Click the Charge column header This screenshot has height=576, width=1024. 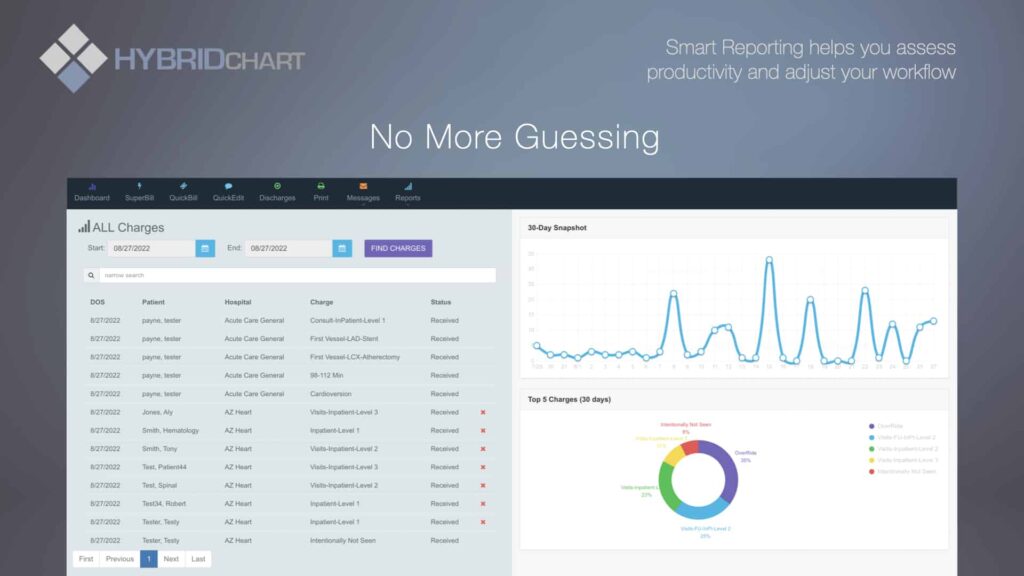click(321, 302)
